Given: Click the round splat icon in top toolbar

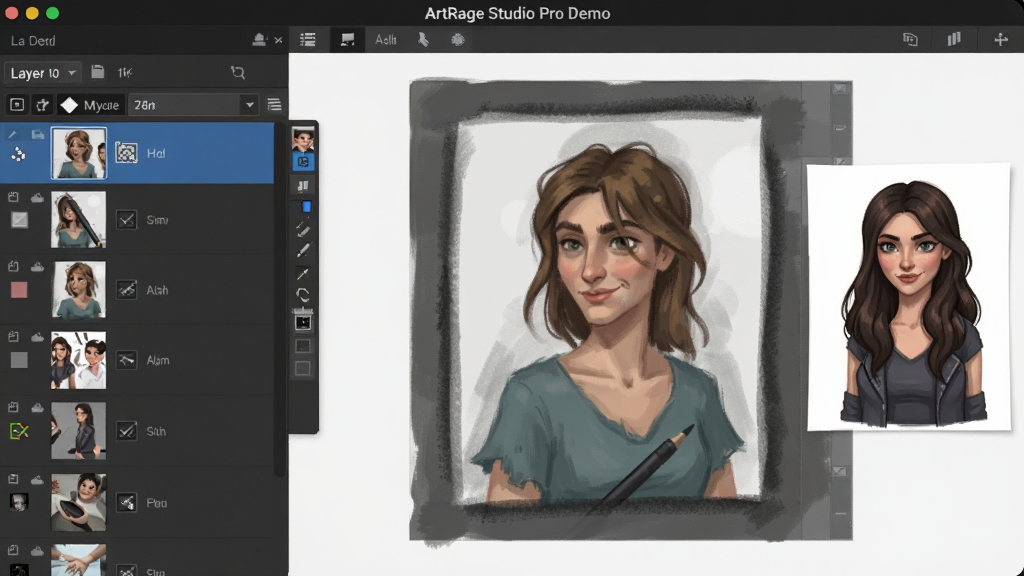Looking at the screenshot, I should (x=458, y=40).
